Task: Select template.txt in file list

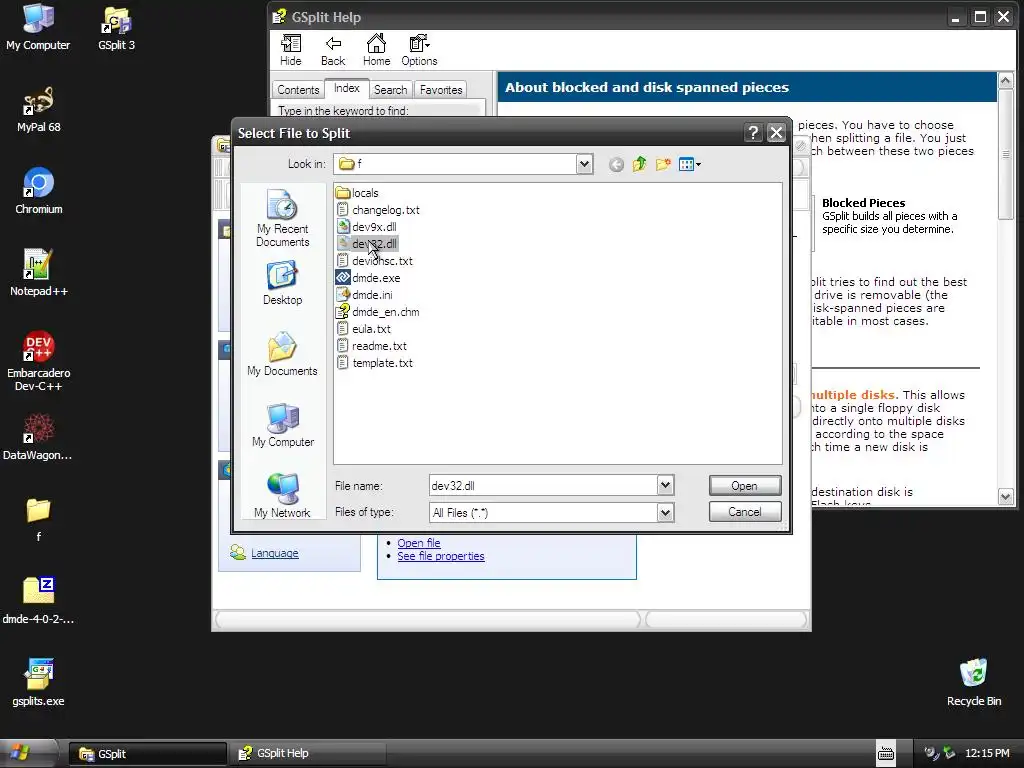Action: (375, 362)
